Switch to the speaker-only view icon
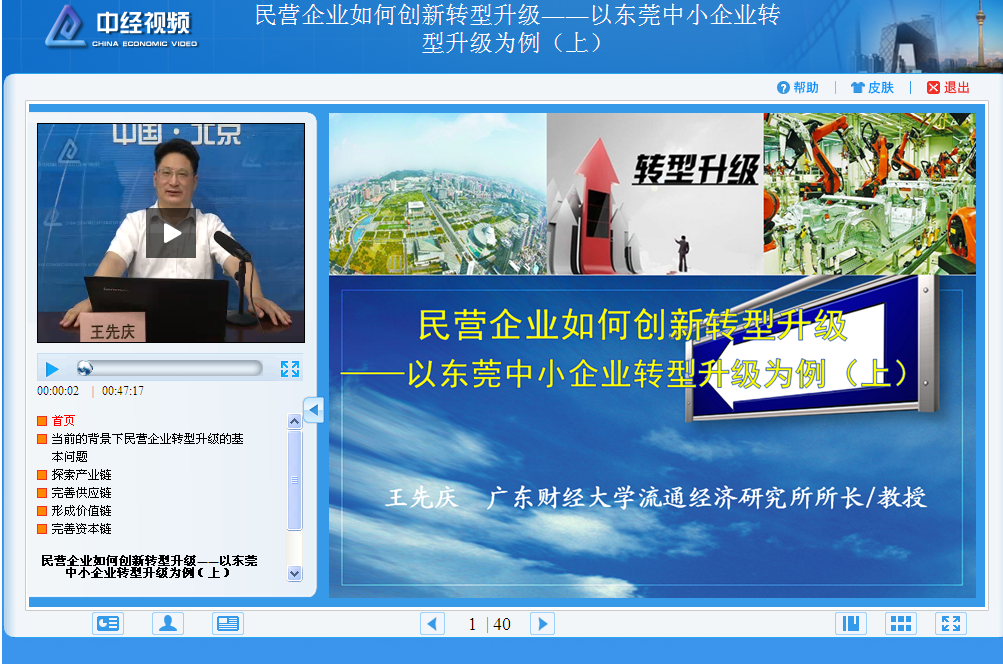The image size is (1003, 664). tap(168, 624)
